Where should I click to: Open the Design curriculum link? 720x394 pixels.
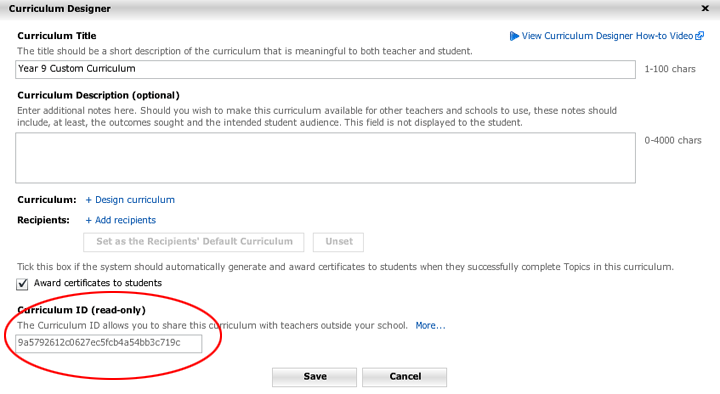pos(130,200)
